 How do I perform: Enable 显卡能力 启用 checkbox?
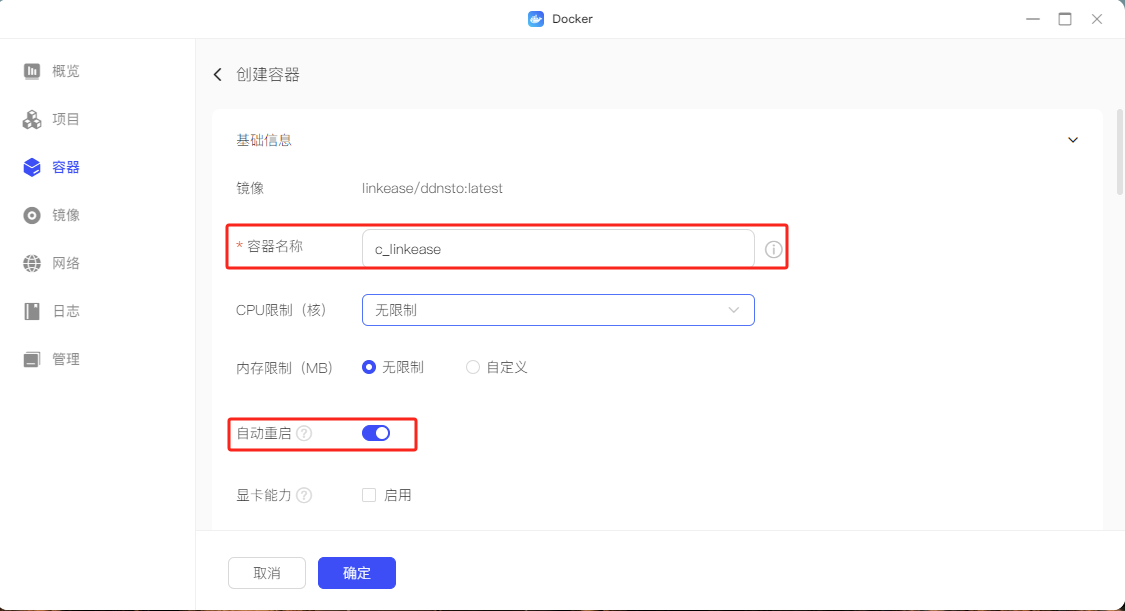point(369,495)
